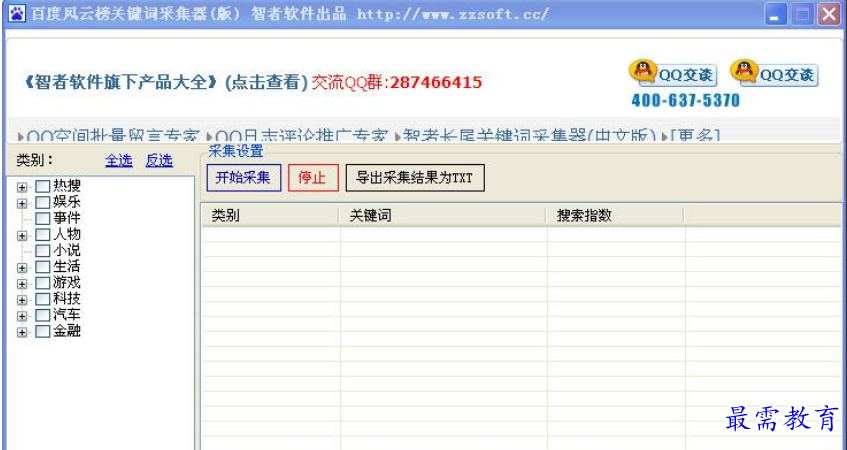This screenshot has height=450, width=847.
Task: Expand the 游戏 tree node
Action: pos(22,284)
